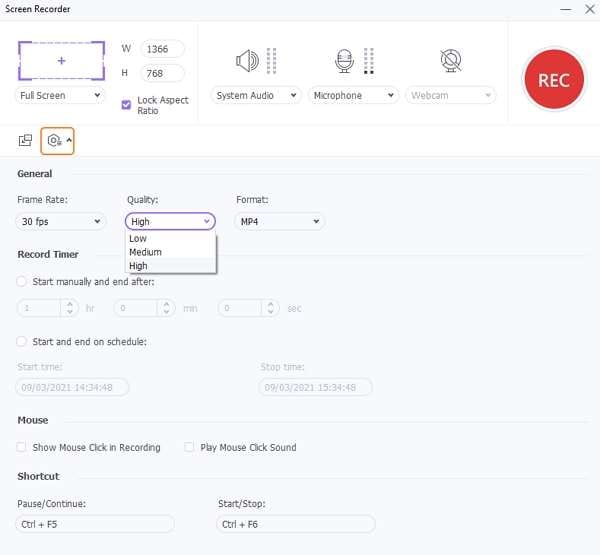This screenshot has width=600, height=555.
Task: Select Start manually and end after option
Action: pyautogui.click(x=22, y=282)
